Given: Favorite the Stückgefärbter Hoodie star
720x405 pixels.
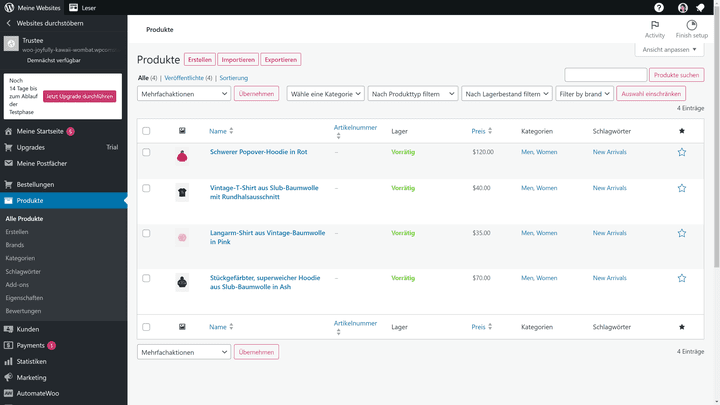Looking at the screenshot, I should pyautogui.click(x=682, y=278).
